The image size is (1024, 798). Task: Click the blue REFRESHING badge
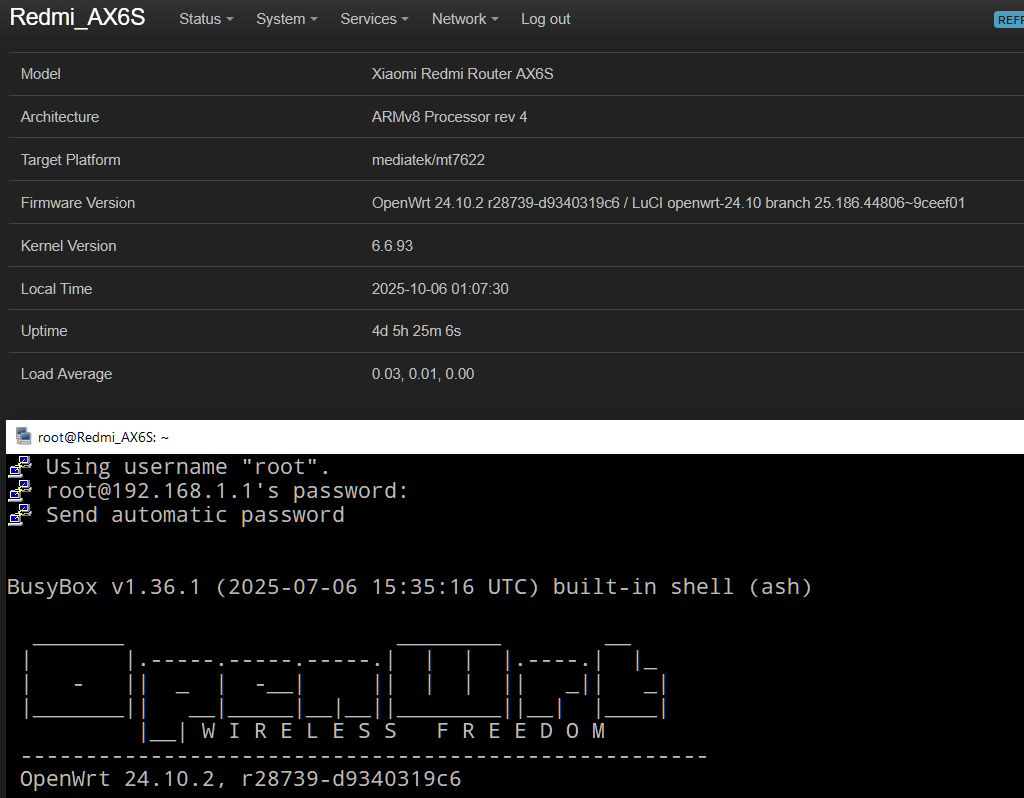pyautogui.click(x=1009, y=20)
